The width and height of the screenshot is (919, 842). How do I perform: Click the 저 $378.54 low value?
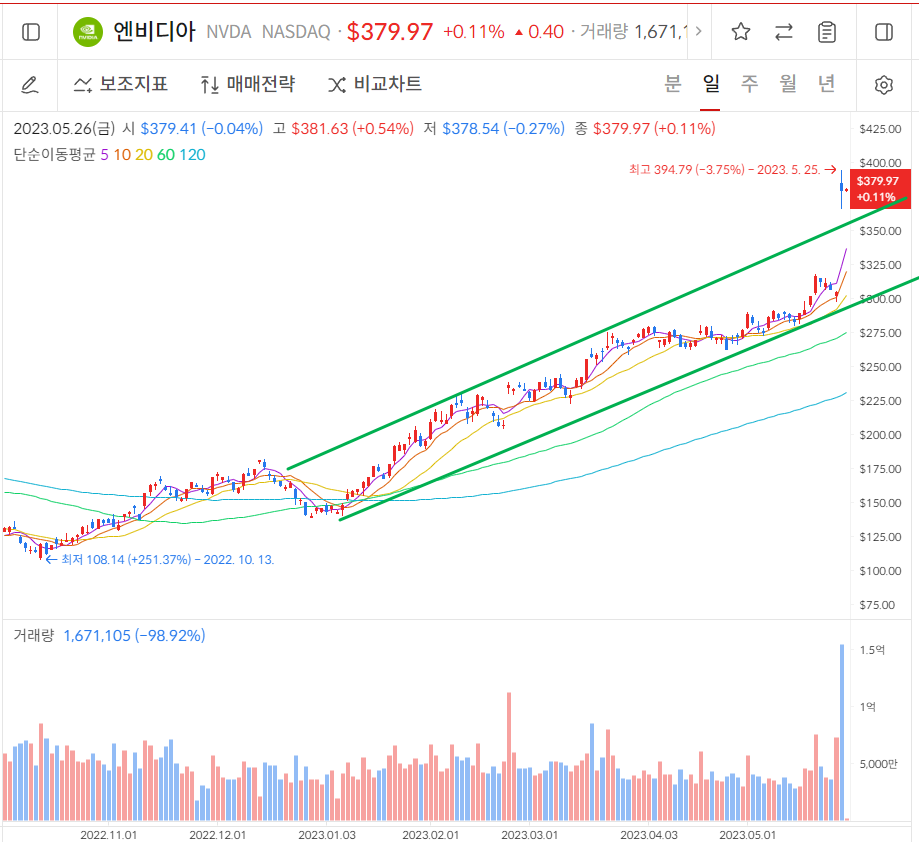(494, 129)
